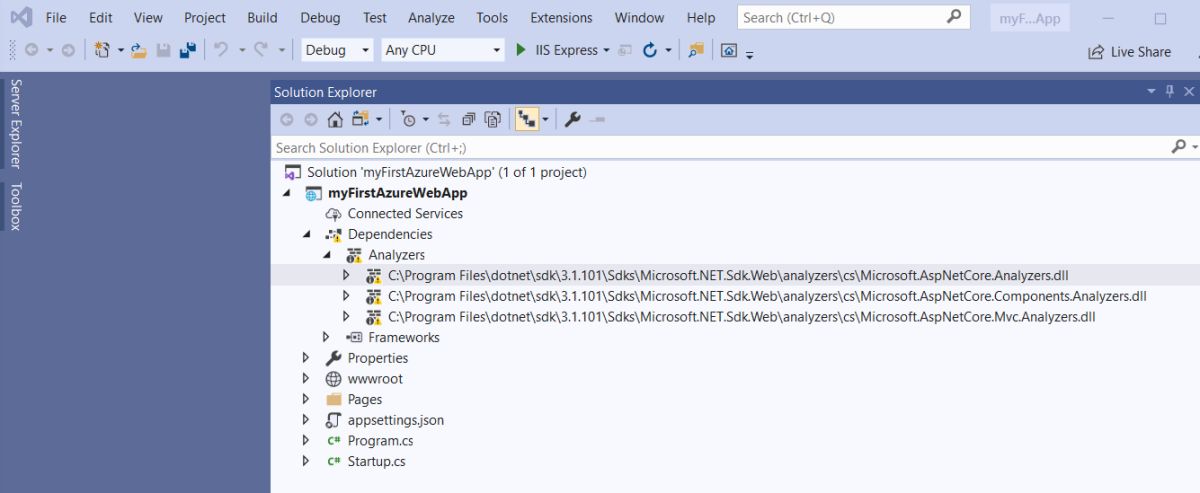
Task: Open the File menu
Action: [56, 17]
